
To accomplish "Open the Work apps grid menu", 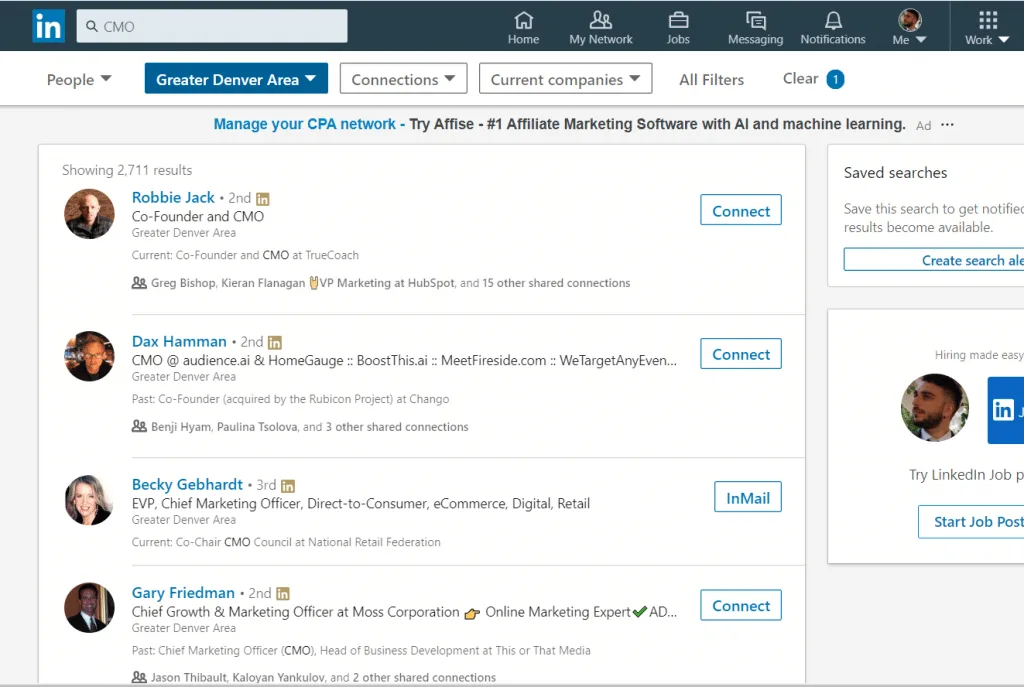I will click(987, 28).
